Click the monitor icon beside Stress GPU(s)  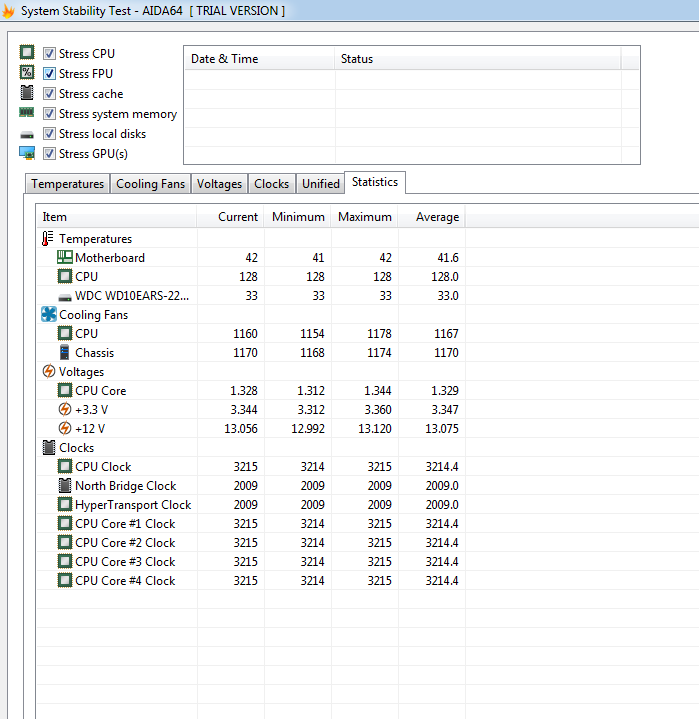coord(27,153)
